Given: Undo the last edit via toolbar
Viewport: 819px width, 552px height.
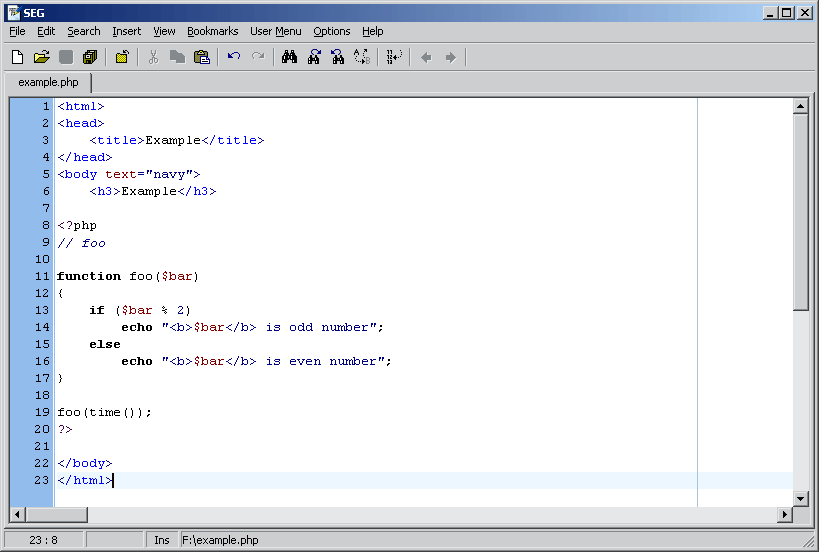Looking at the screenshot, I should click(233, 56).
